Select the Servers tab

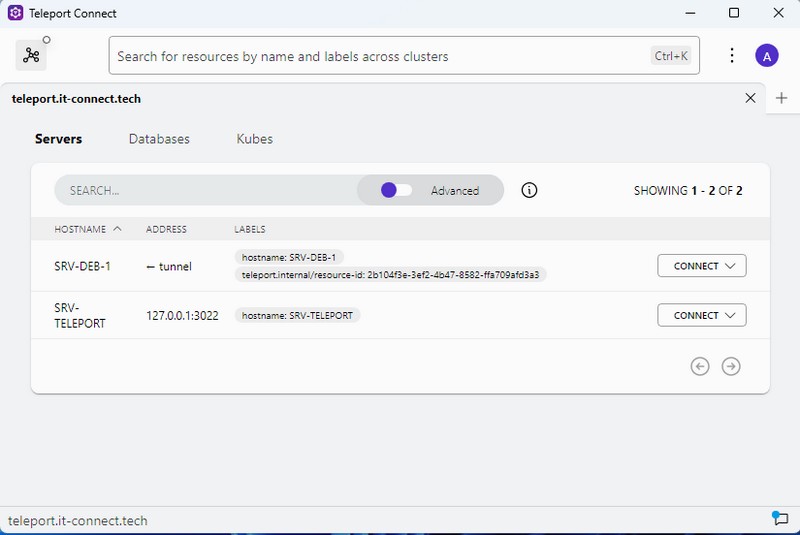coord(58,139)
